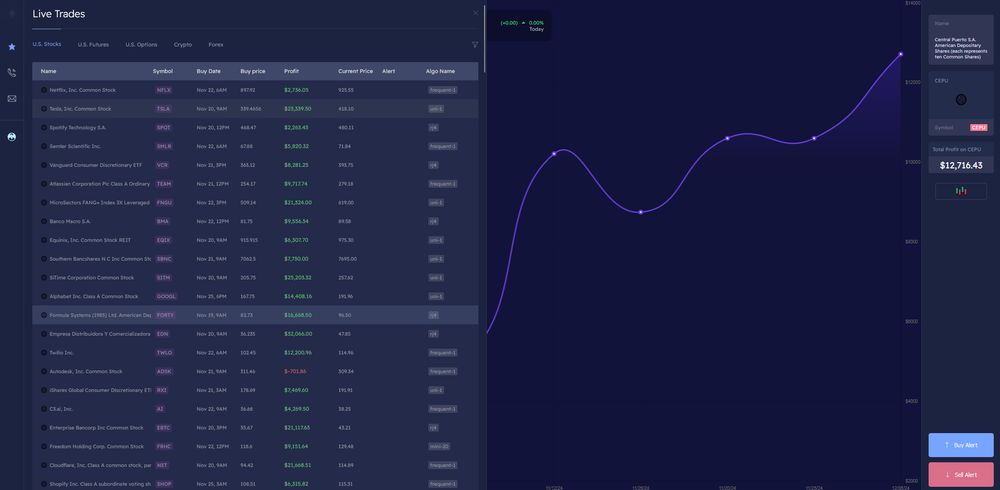This screenshot has width=1000, height=490.
Task: Open the filter funnel icon above table
Action: pos(474,45)
